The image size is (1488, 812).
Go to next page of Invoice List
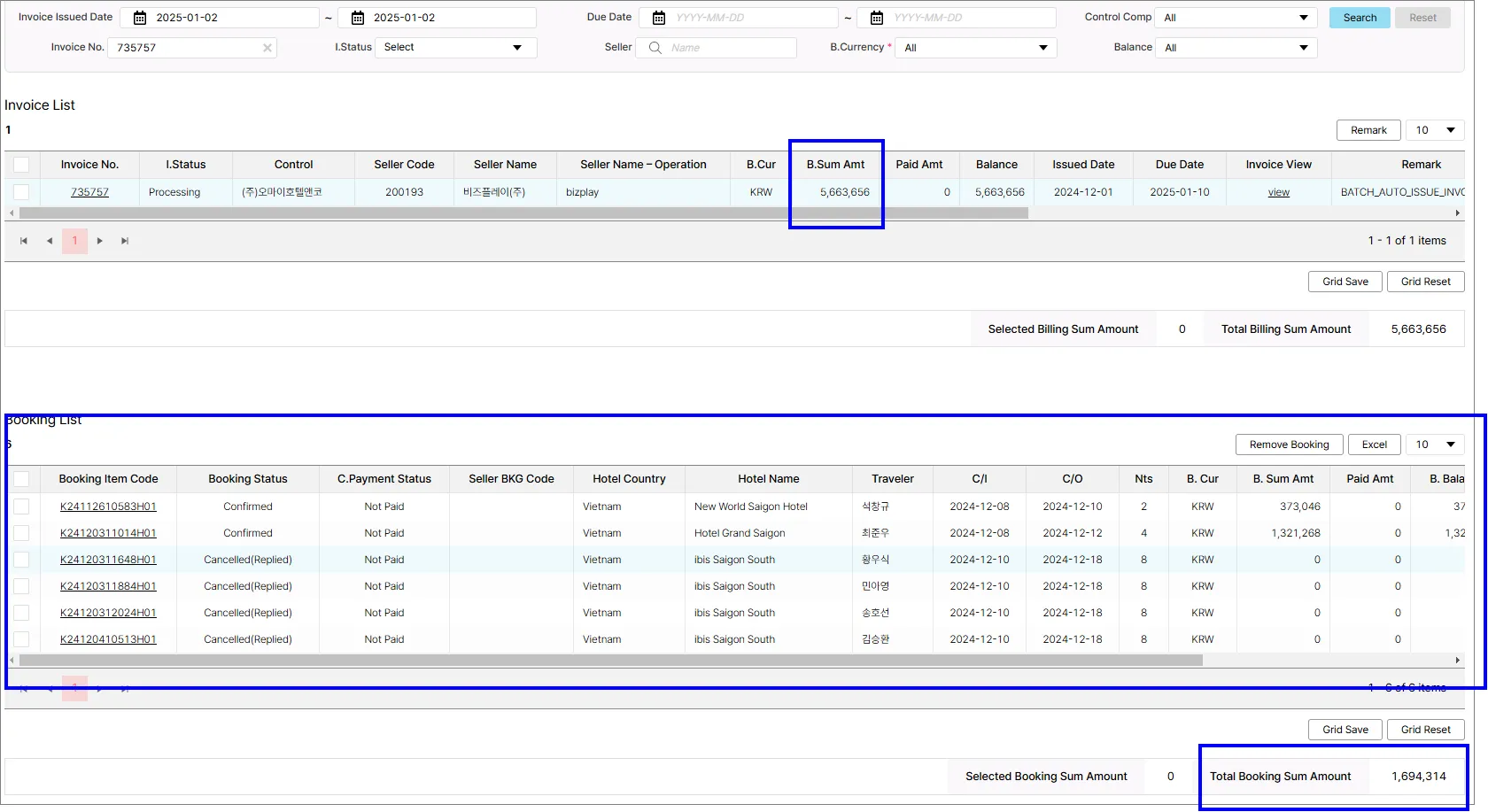pos(100,241)
